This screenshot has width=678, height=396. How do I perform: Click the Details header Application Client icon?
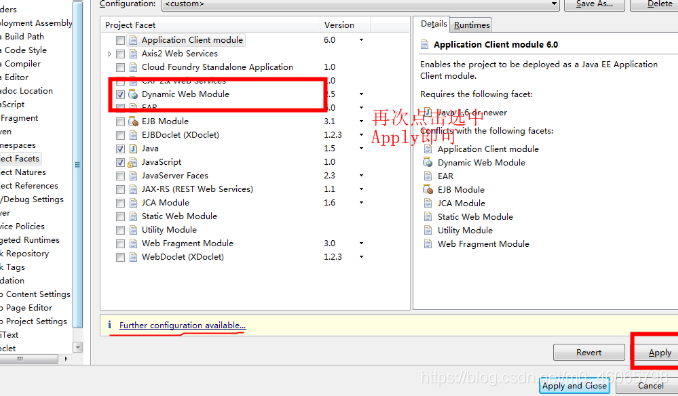point(425,45)
